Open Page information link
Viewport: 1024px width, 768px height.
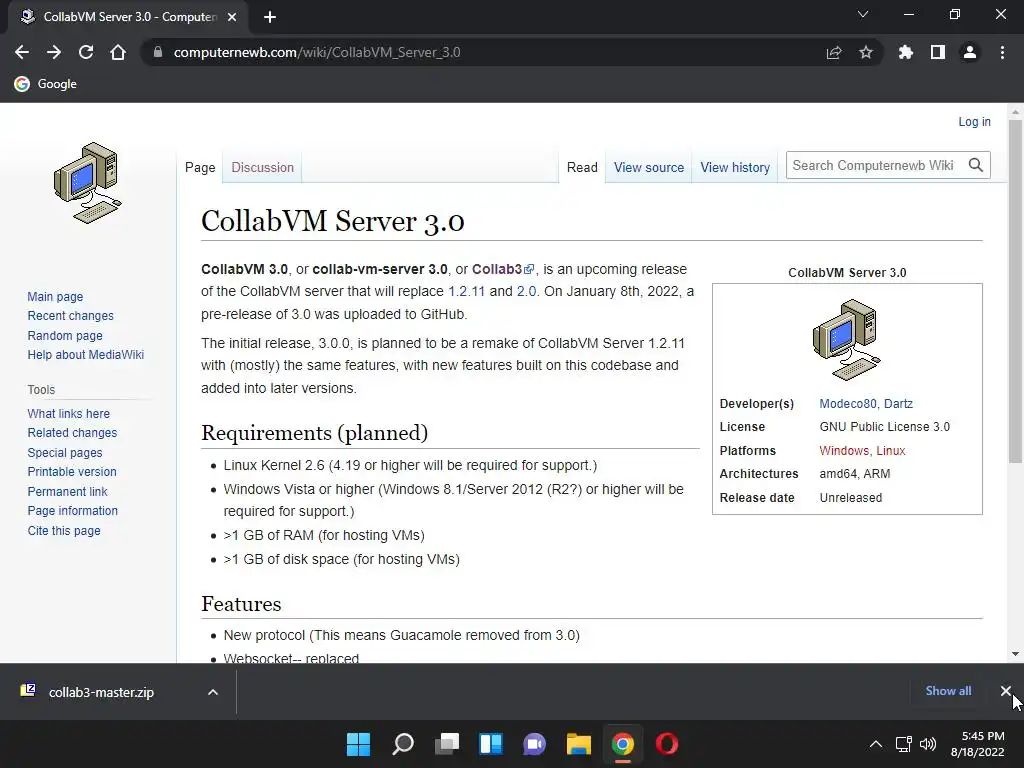pos(72,511)
